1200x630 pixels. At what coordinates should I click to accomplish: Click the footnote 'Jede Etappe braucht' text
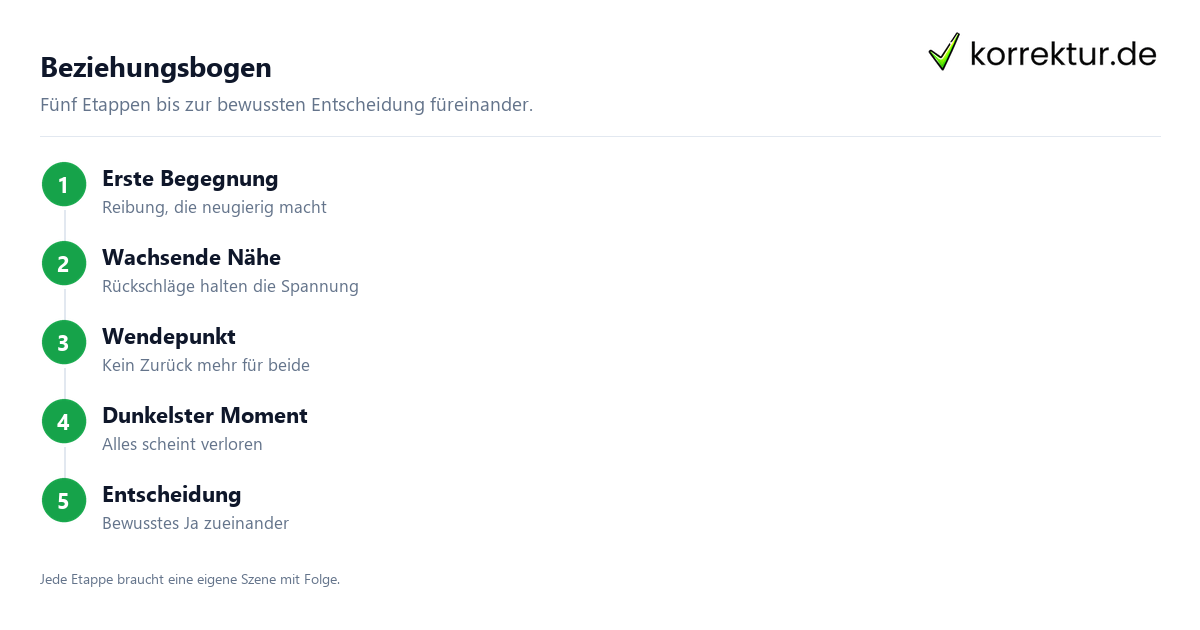pos(190,579)
